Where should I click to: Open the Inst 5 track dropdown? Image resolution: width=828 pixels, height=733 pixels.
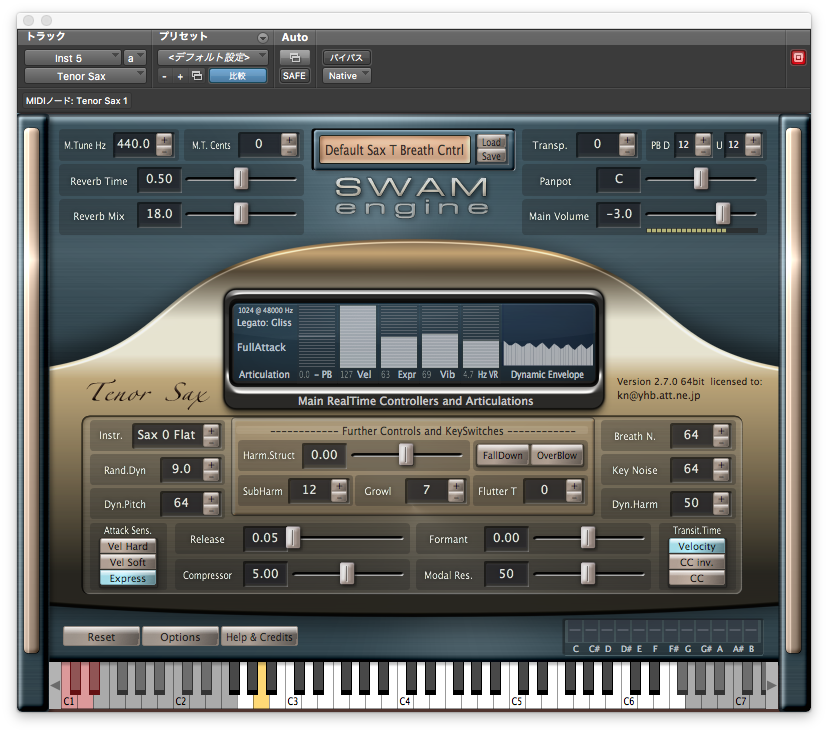pyautogui.click(x=73, y=58)
